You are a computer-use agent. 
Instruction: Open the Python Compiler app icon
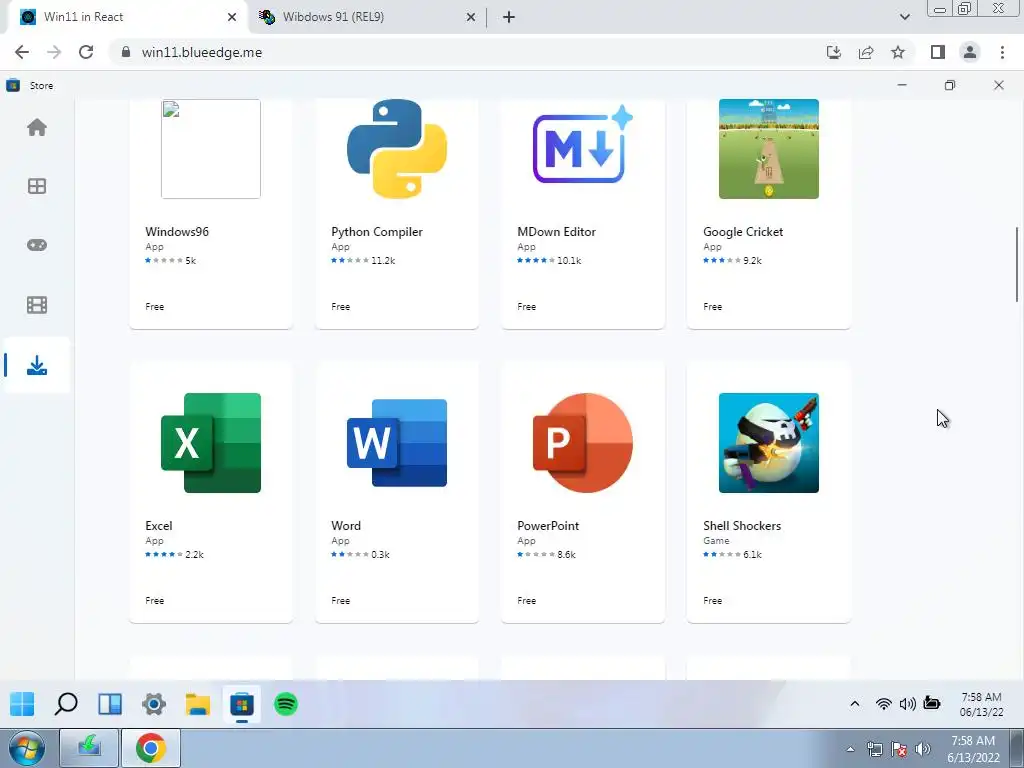pos(397,149)
